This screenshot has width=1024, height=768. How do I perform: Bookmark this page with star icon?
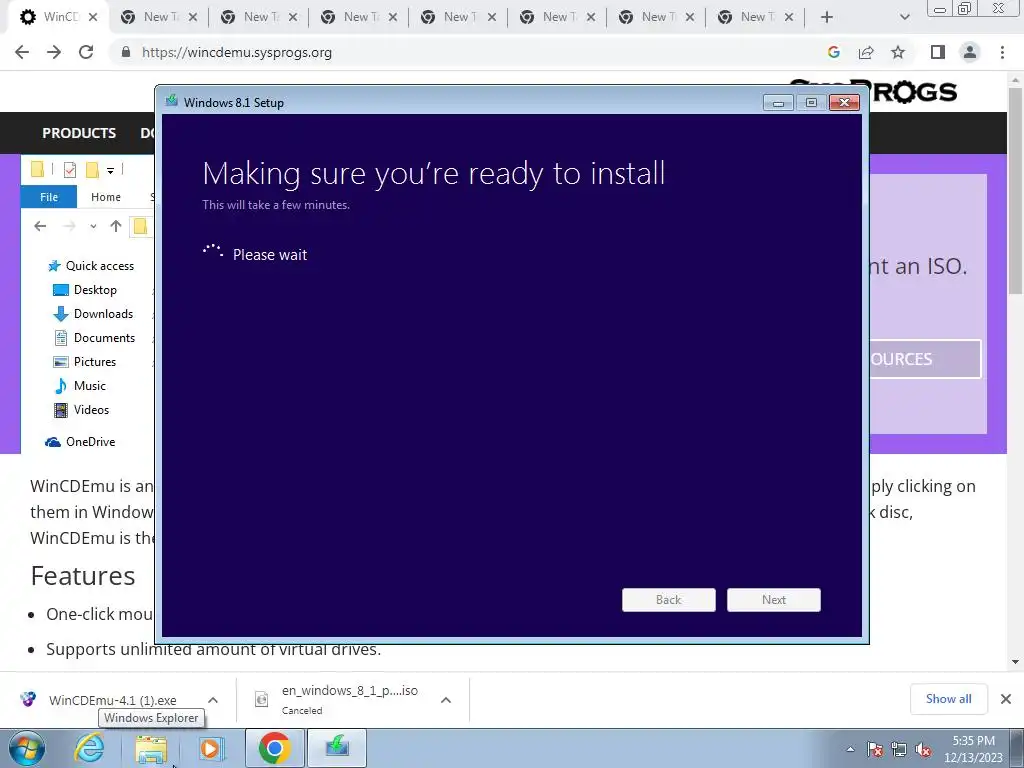[898, 52]
